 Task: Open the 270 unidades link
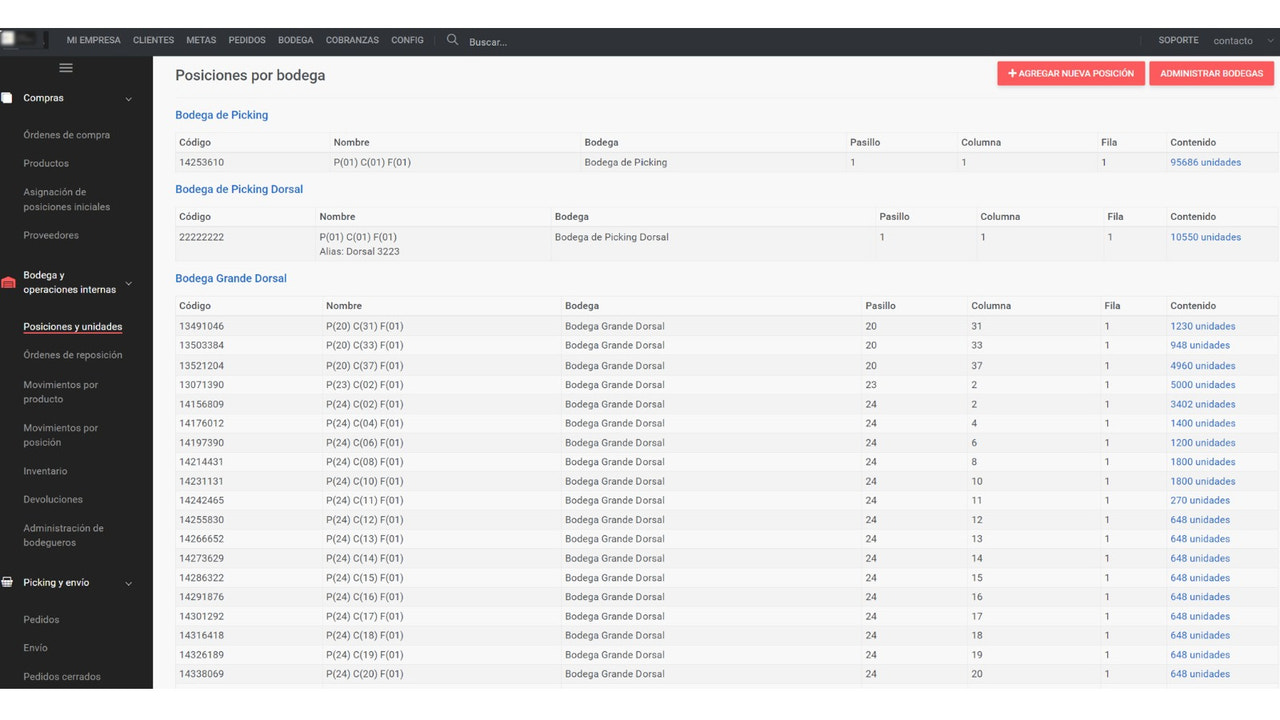coord(1200,500)
